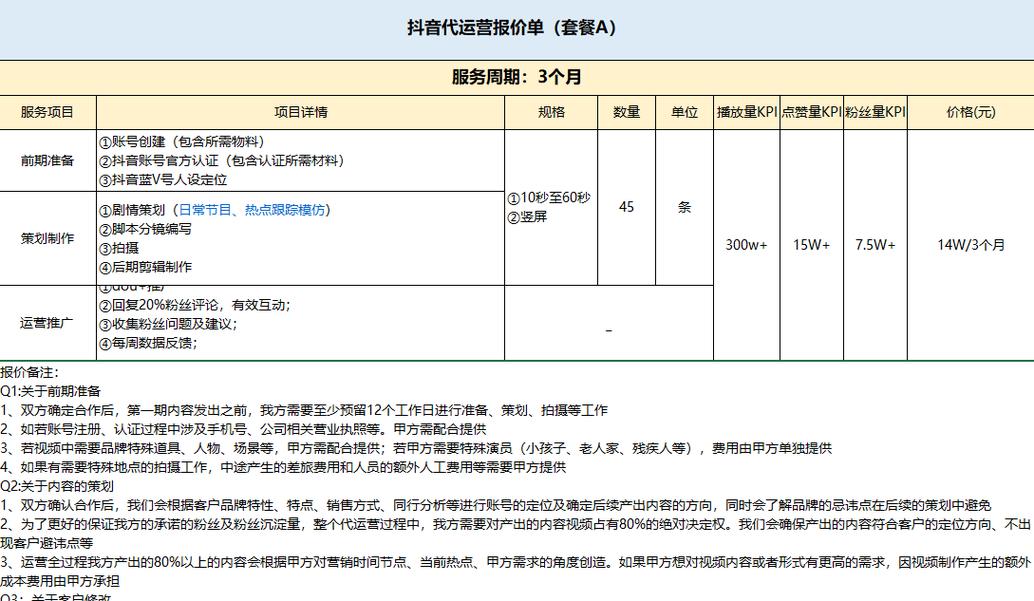The height and width of the screenshot is (601, 1034).
Task: Click the blue text 日常节目、热点跟踪模仿
Action: click(x=252, y=210)
